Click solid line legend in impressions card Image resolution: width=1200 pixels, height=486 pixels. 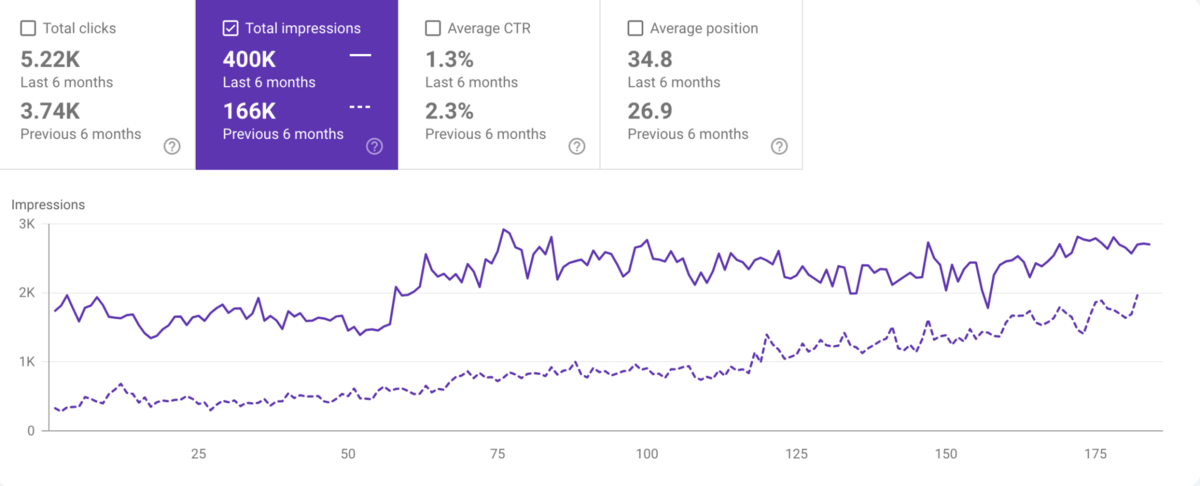point(360,55)
